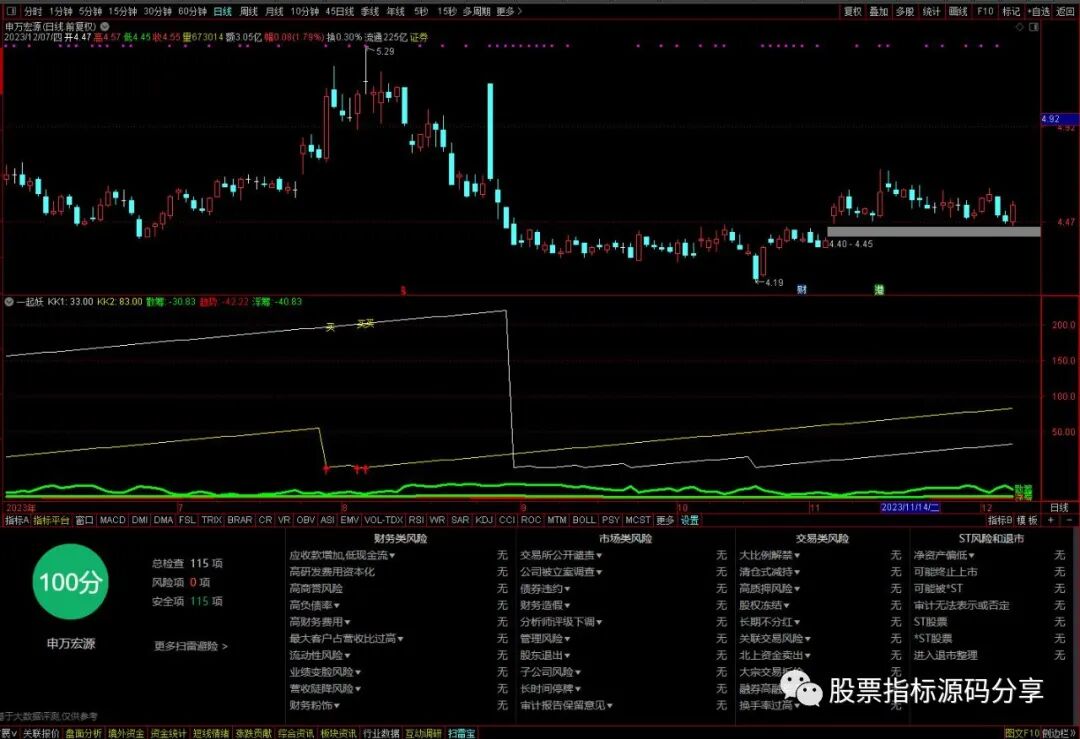Viewport: 1080px width, 739px height.
Task: Open the 板块资讯 bottom tab
Action: click(338, 733)
